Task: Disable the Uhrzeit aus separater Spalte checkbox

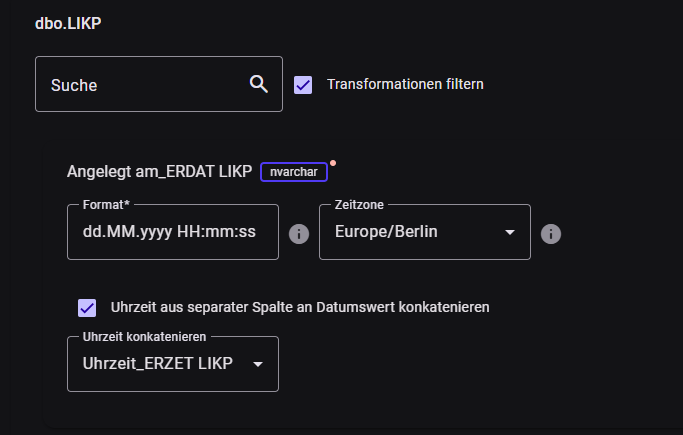Action: (x=87, y=307)
